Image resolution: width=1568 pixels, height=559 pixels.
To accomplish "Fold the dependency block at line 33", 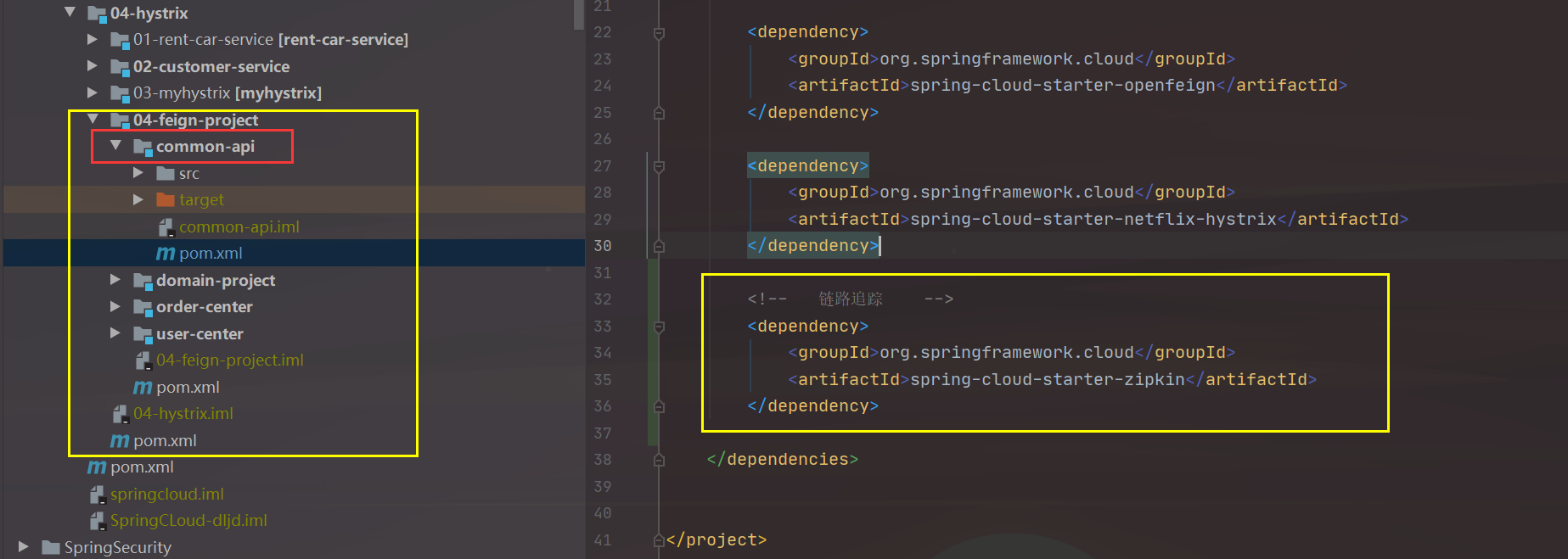I will (659, 327).
